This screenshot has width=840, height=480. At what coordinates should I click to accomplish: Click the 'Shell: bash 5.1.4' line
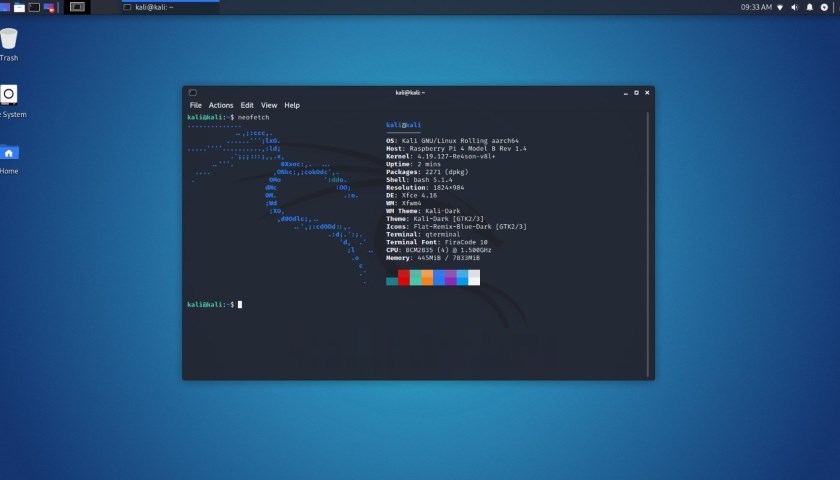point(419,180)
